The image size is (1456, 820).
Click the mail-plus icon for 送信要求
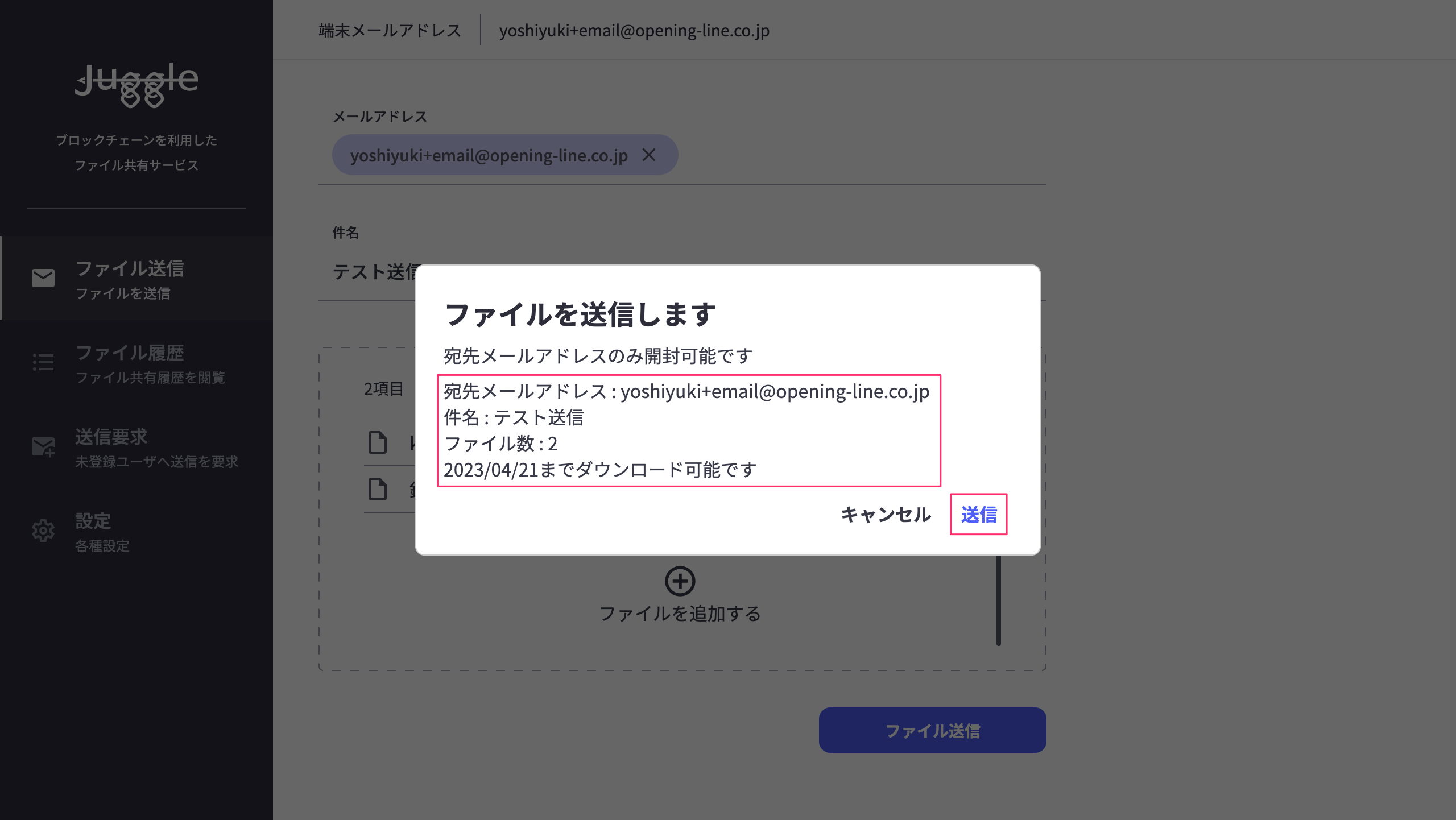pyautogui.click(x=43, y=446)
